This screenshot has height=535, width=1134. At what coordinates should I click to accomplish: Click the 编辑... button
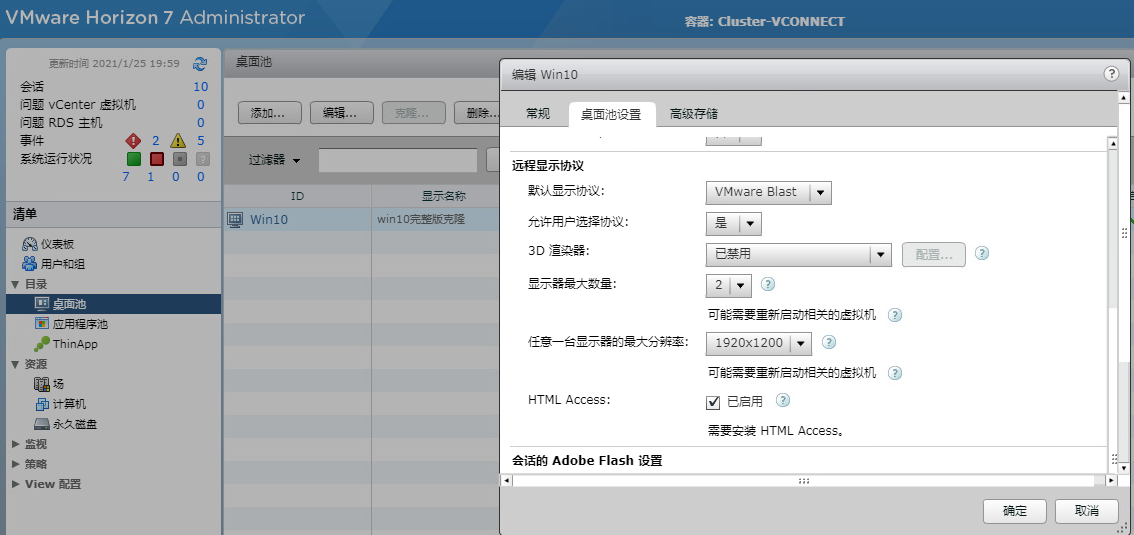pyautogui.click(x=342, y=113)
